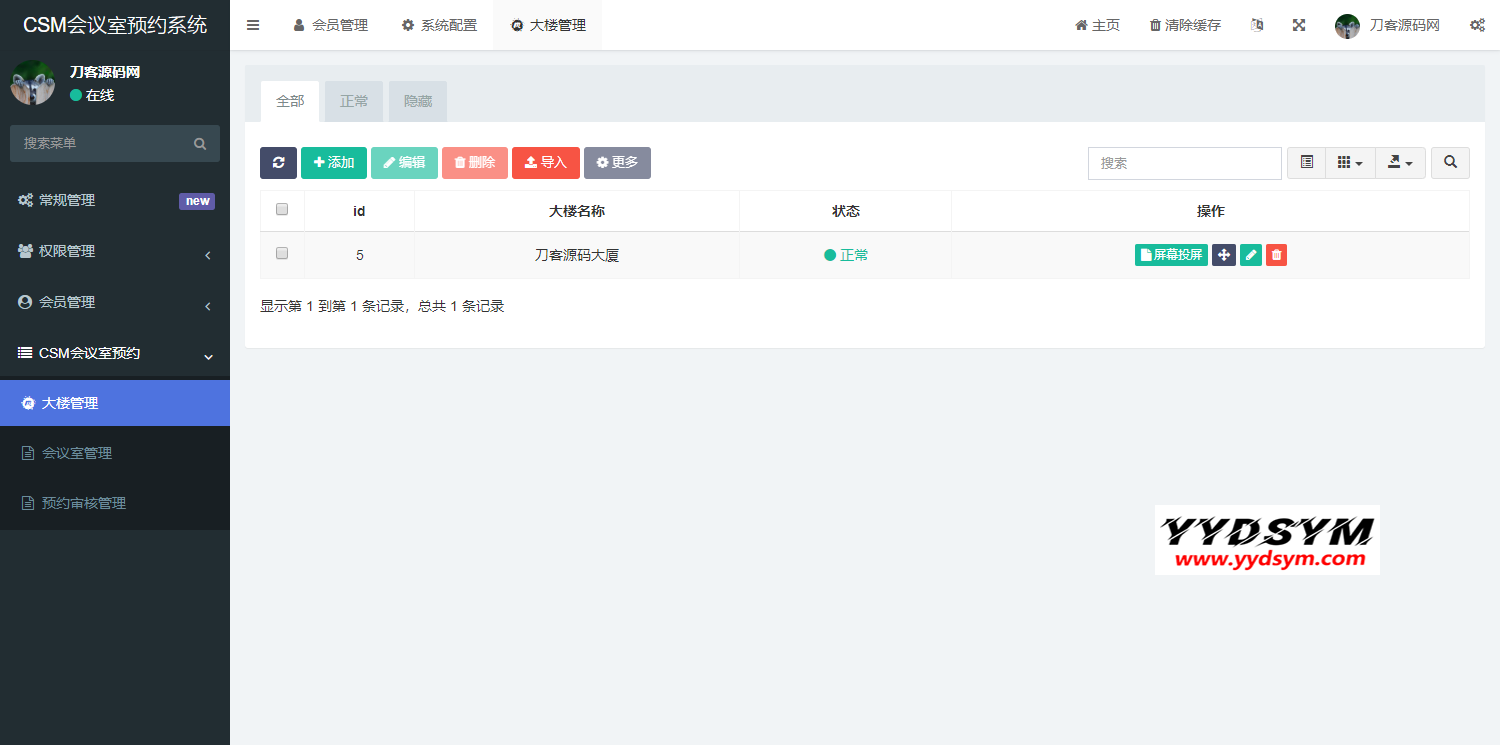Click the red trash delete icon in row
The height and width of the screenshot is (745, 1500).
[x=1276, y=255]
